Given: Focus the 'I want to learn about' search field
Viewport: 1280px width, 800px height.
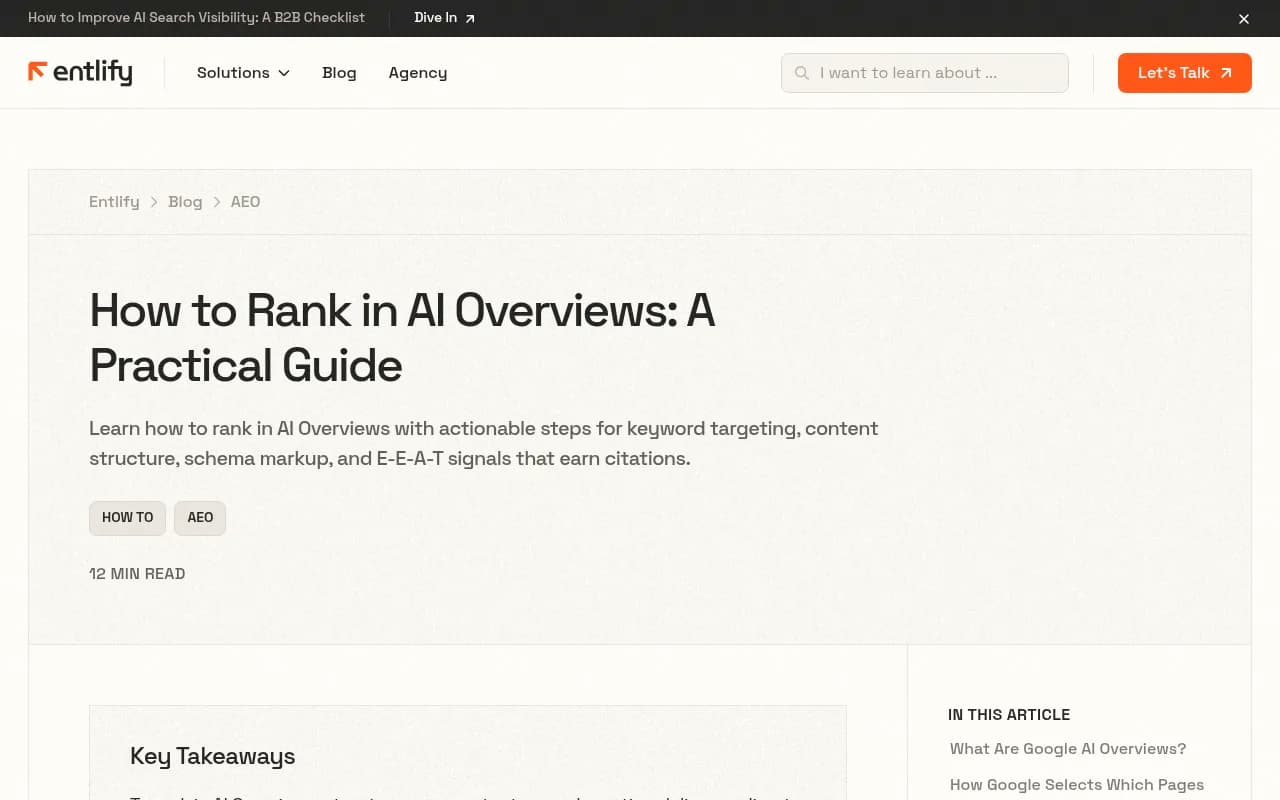Looking at the screenshot, I should pyautogui.click(x=925, y=73).
